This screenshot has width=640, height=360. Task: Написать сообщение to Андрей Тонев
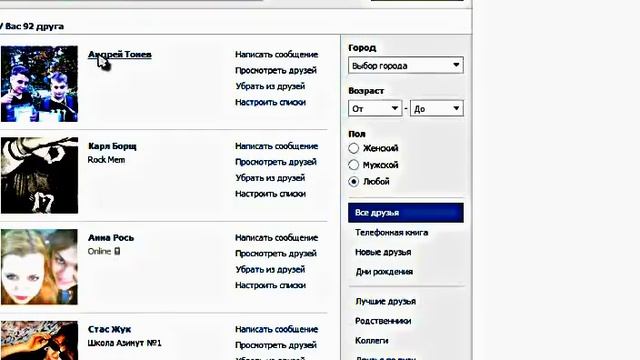point(276,54)
